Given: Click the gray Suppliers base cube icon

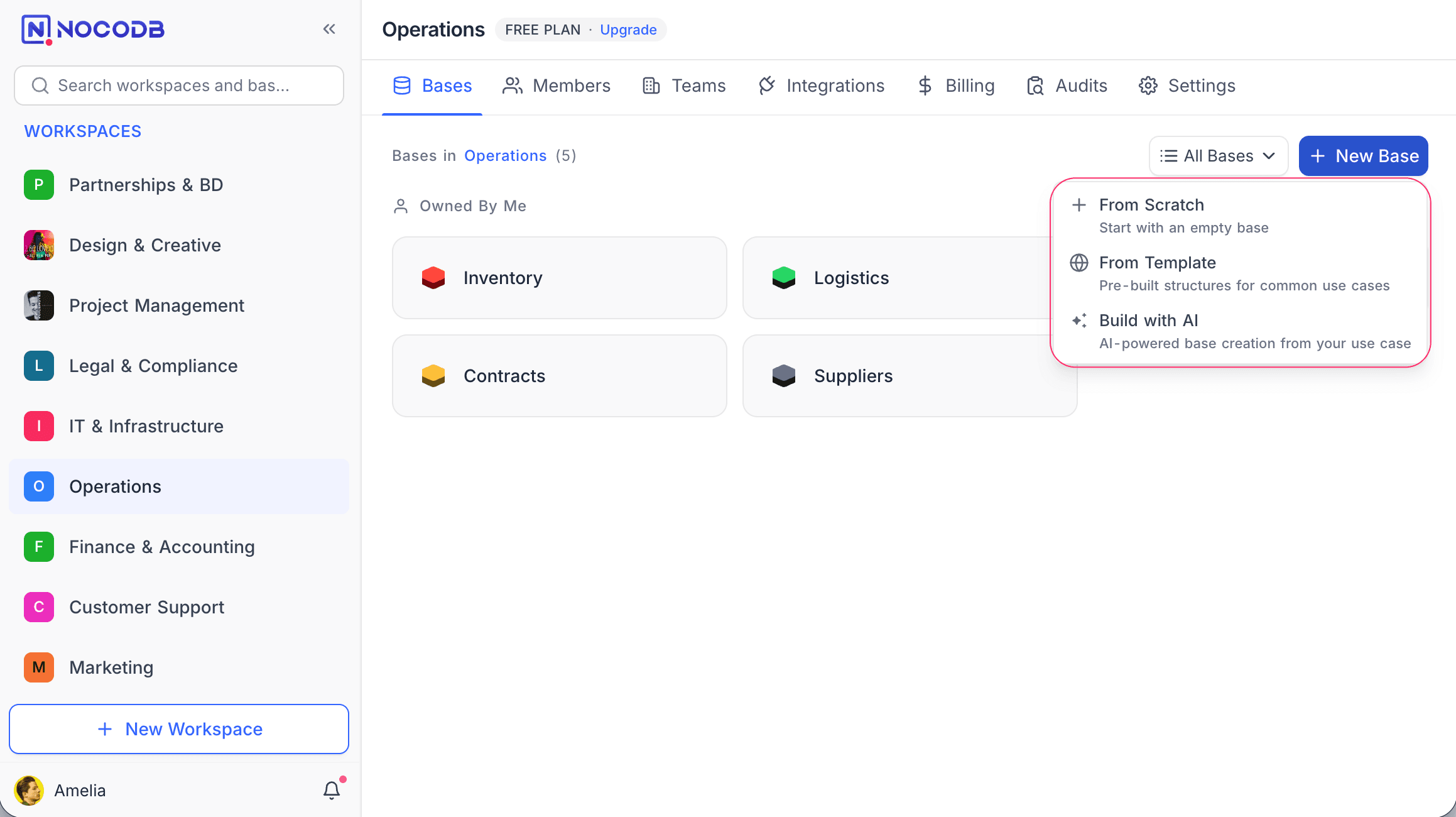Looking at the screenshot, I should click(784, 376).
